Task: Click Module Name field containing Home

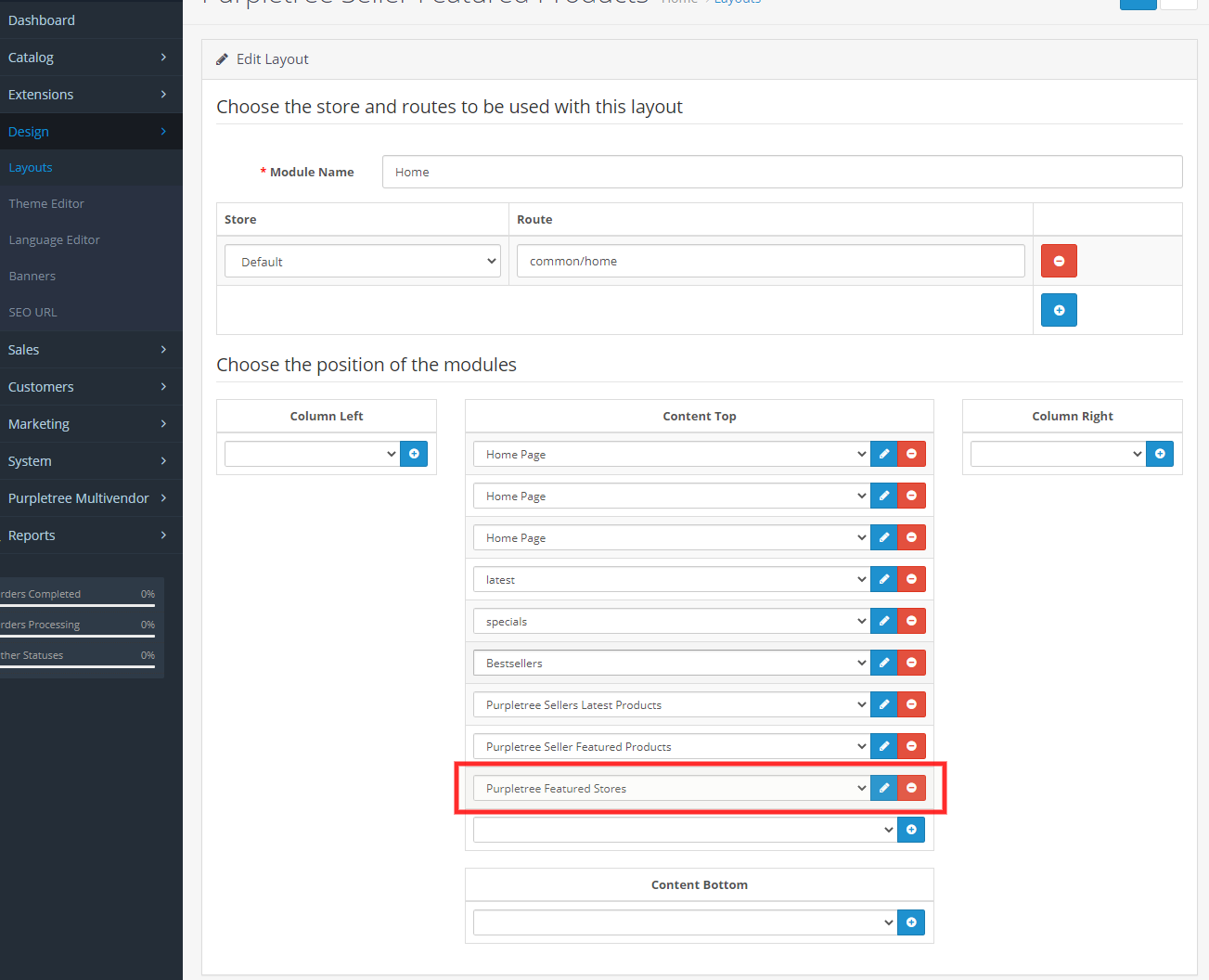Action: [x=782, y=172]
